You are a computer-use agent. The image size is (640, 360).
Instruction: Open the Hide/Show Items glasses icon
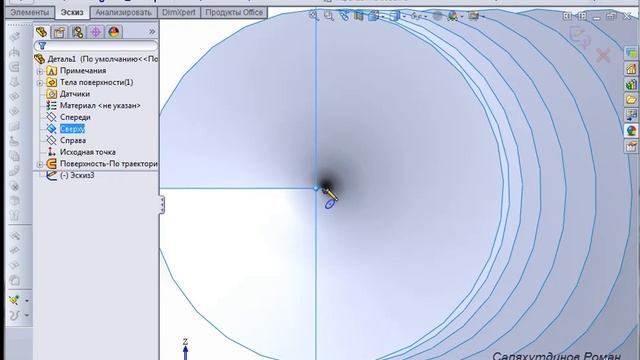416,16
